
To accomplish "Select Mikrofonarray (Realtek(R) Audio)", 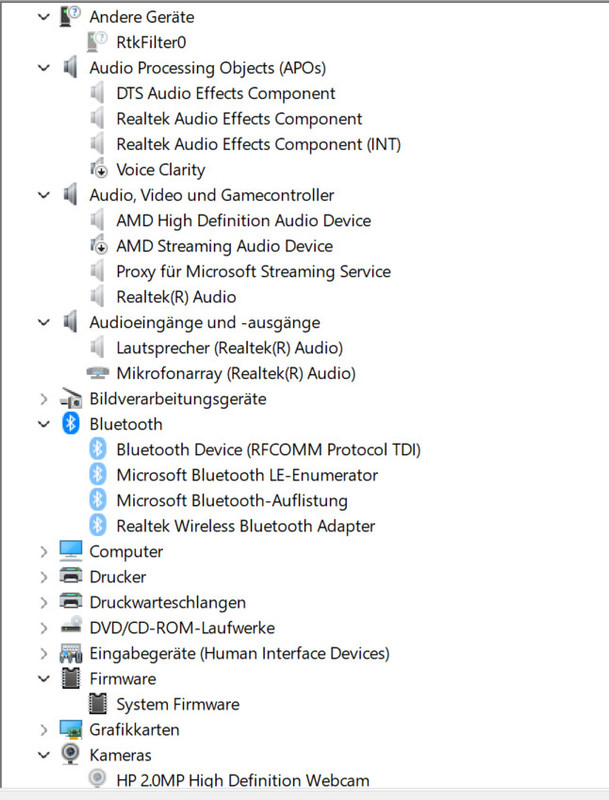I will (x=236, y=373).
